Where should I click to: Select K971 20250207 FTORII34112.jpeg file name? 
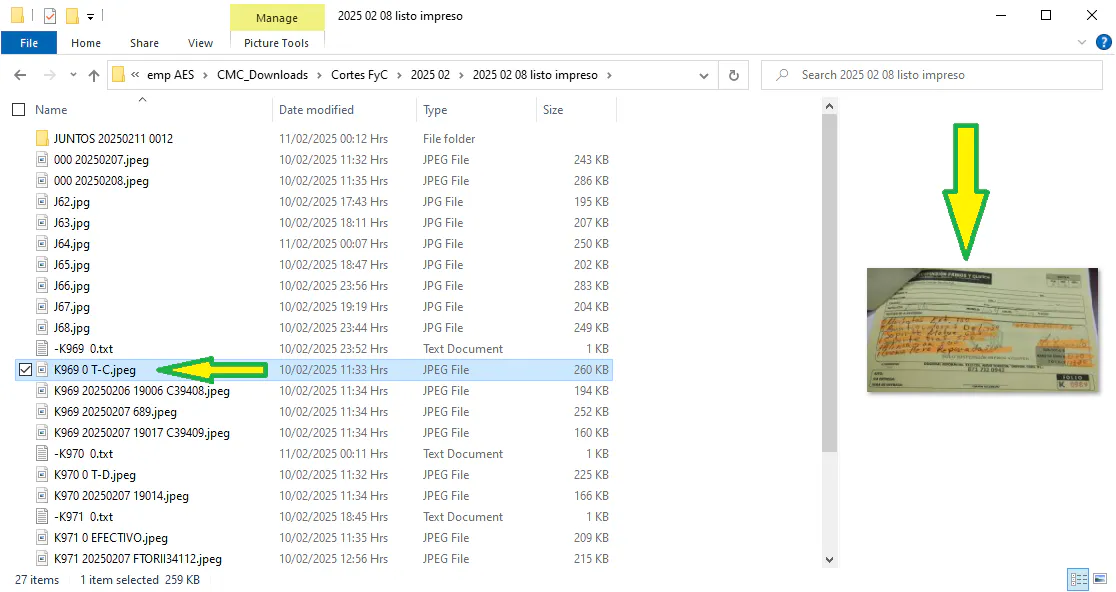138,559
